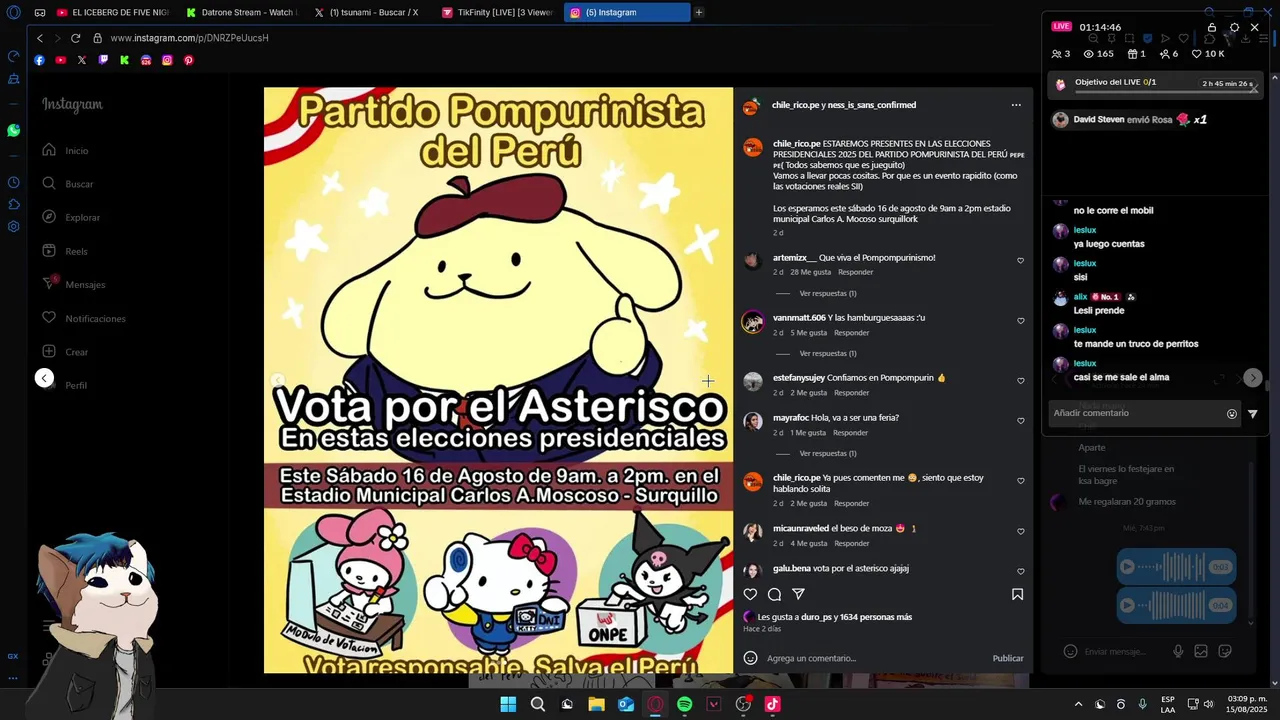This screenshot has height=720, width=1280.
Task: Click the microphone icon in the chat box
Action: [1178, 651]
